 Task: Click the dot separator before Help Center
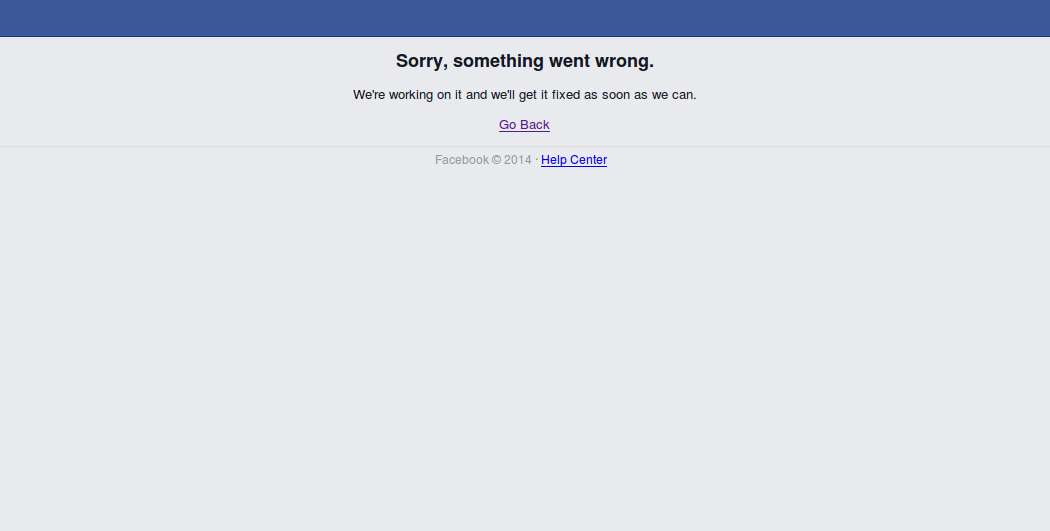537,159
